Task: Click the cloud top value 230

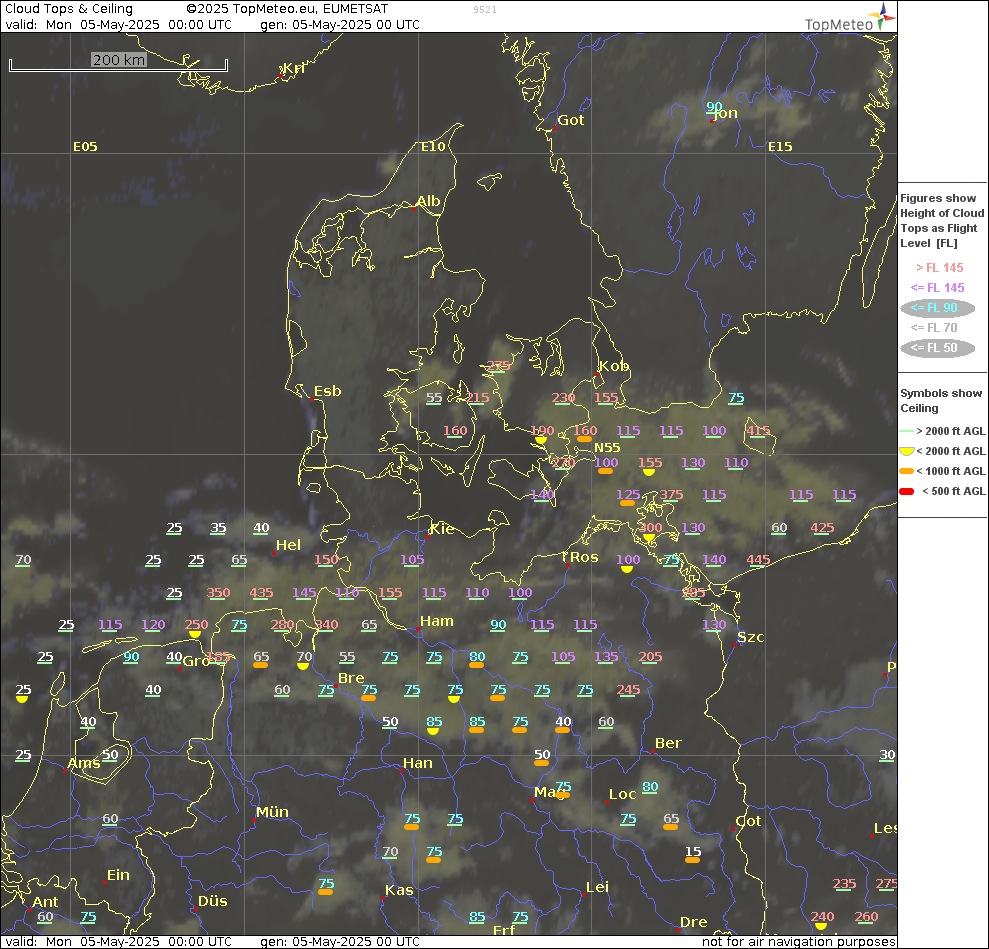Action: [x=563, y=397]
